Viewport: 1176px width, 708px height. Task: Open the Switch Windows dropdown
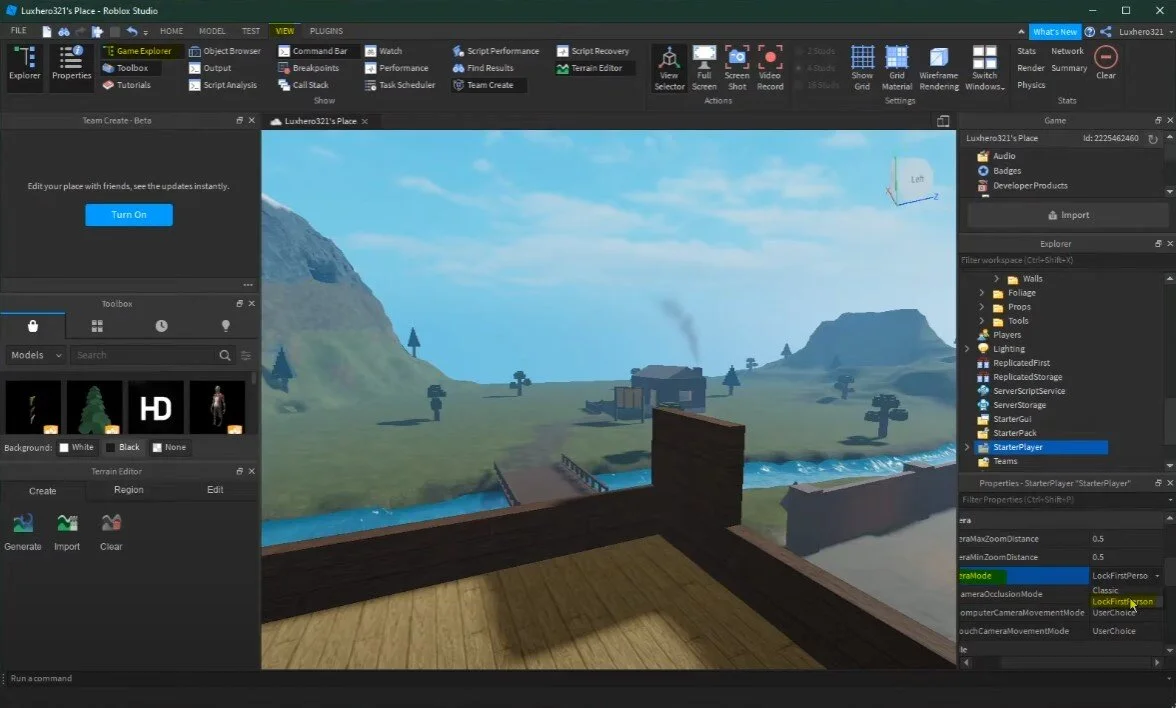pyautogui.click(x=984, y=68)
